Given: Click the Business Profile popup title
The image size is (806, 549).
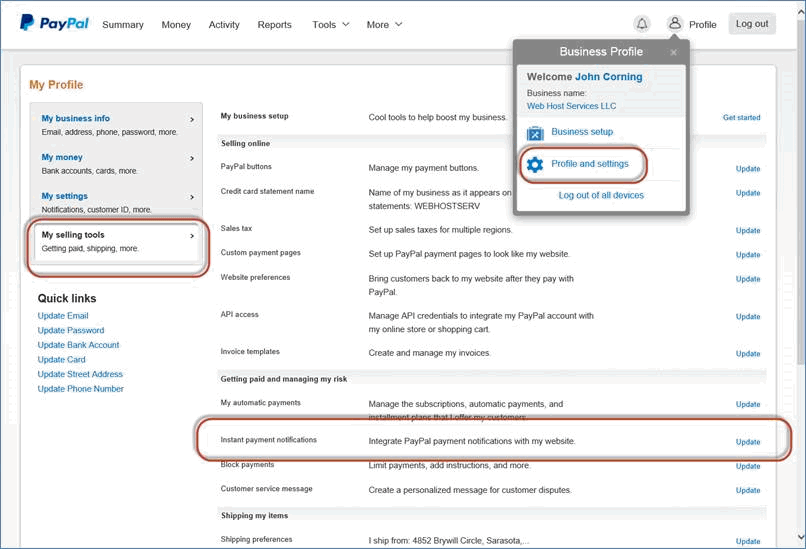Looking at the screenshot, I should click(x=601, y=52).
